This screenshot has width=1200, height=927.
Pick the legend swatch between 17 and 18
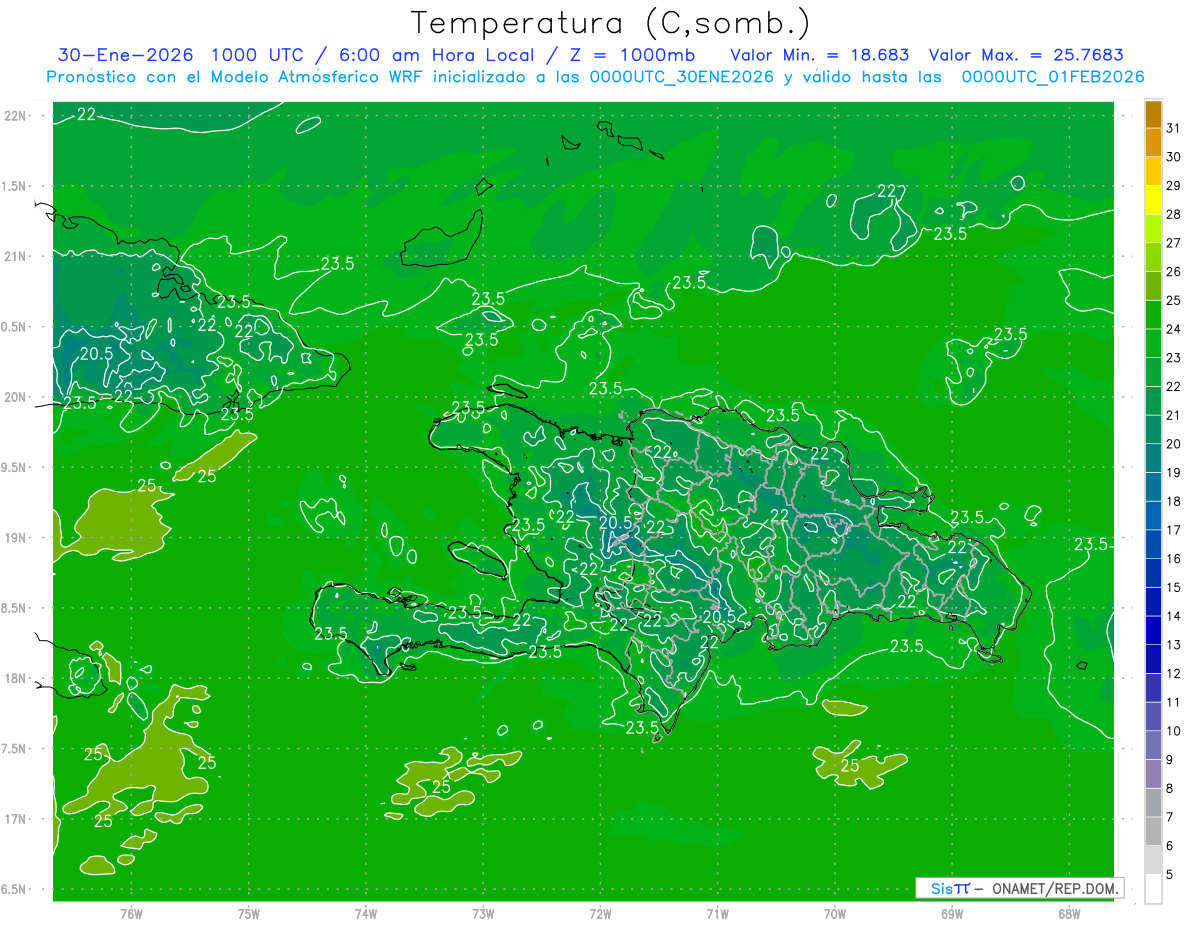pos(1153,516)
